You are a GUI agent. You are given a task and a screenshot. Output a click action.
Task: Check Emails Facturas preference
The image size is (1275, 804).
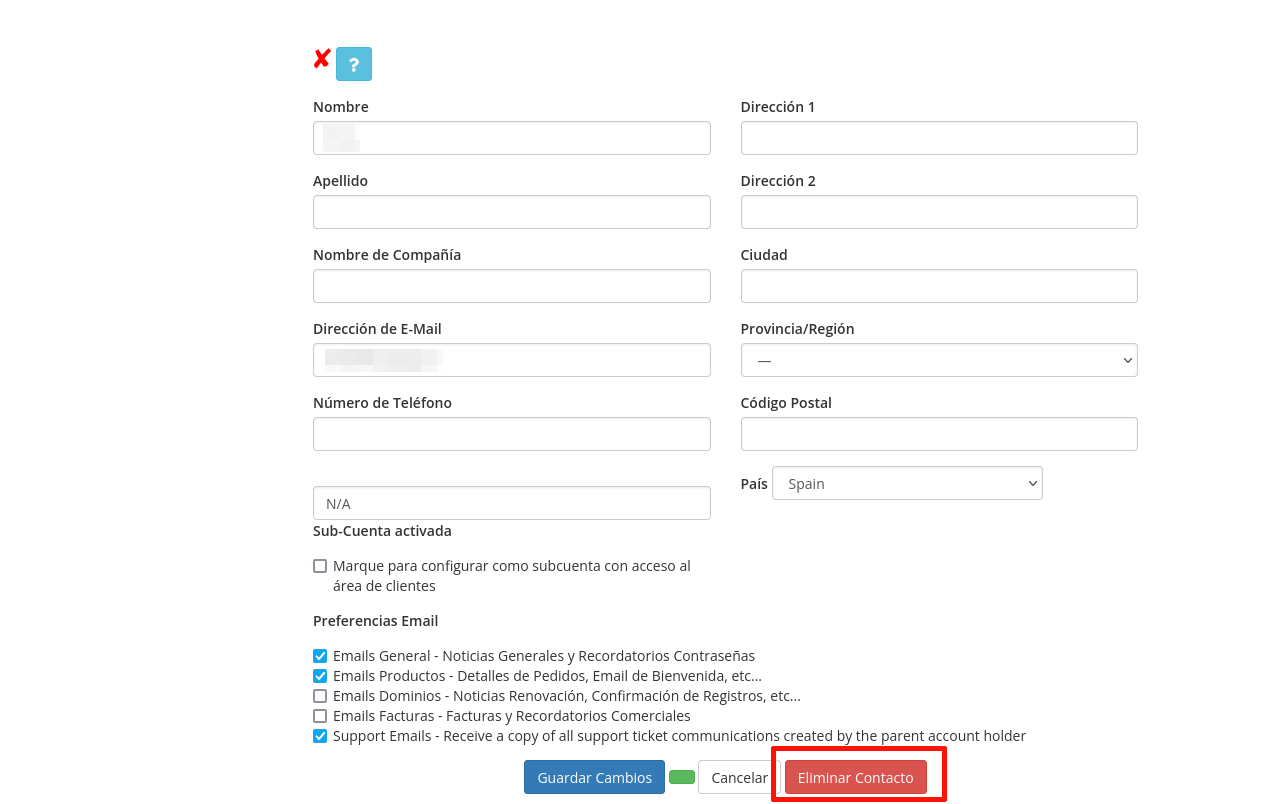pos(320,716)
